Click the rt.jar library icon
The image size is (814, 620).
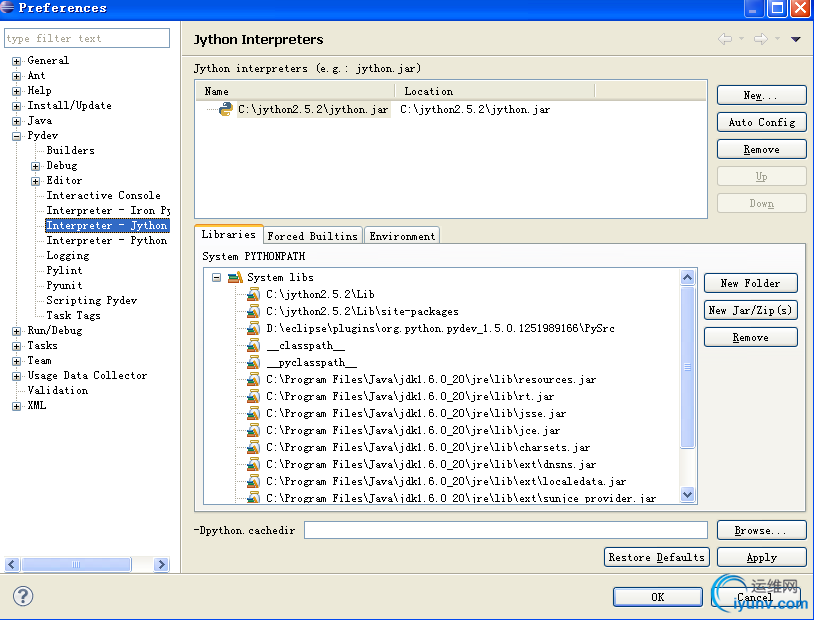253,396
